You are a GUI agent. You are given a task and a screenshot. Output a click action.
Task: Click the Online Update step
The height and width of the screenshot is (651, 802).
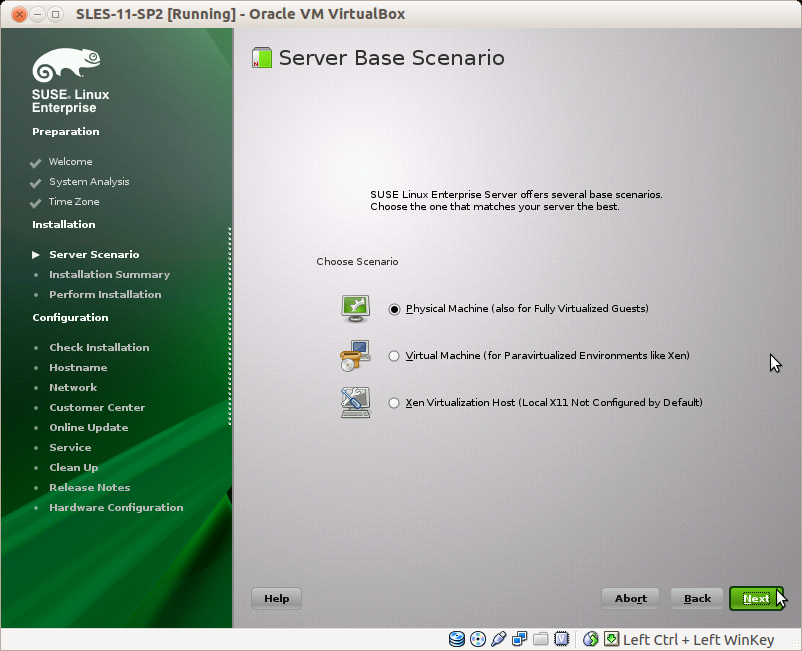(88, 428)
